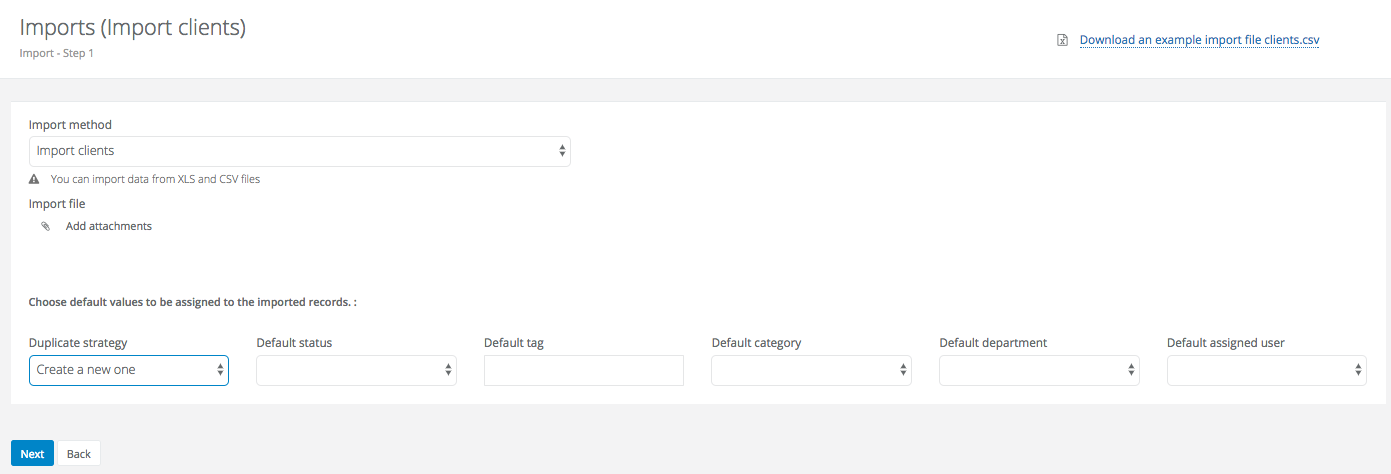1391x474 pixels.
Task: Click the XLS and CSV files hint text
Action: click(155, 180)
